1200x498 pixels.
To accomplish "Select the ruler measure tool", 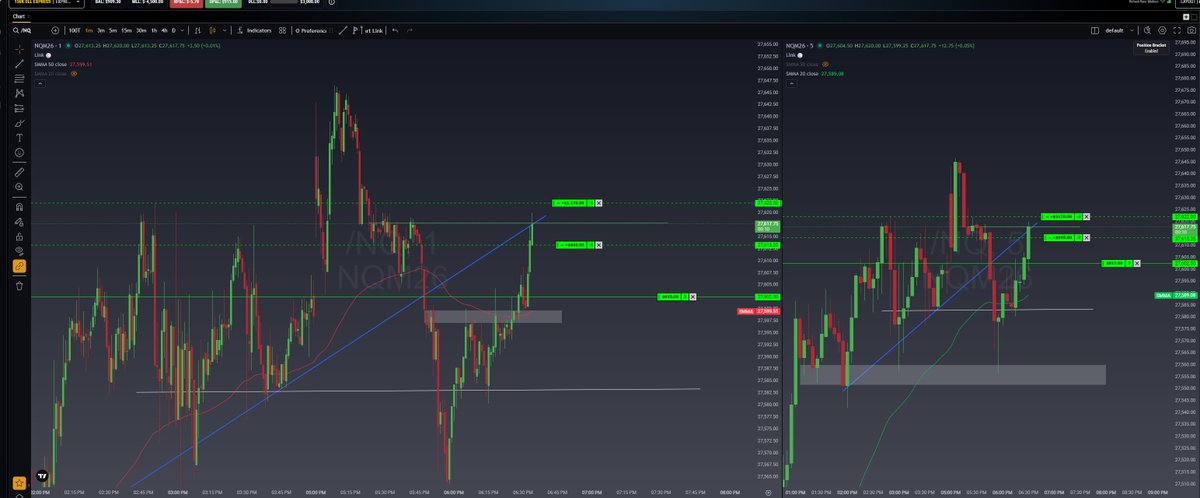I will click(19, 172).
